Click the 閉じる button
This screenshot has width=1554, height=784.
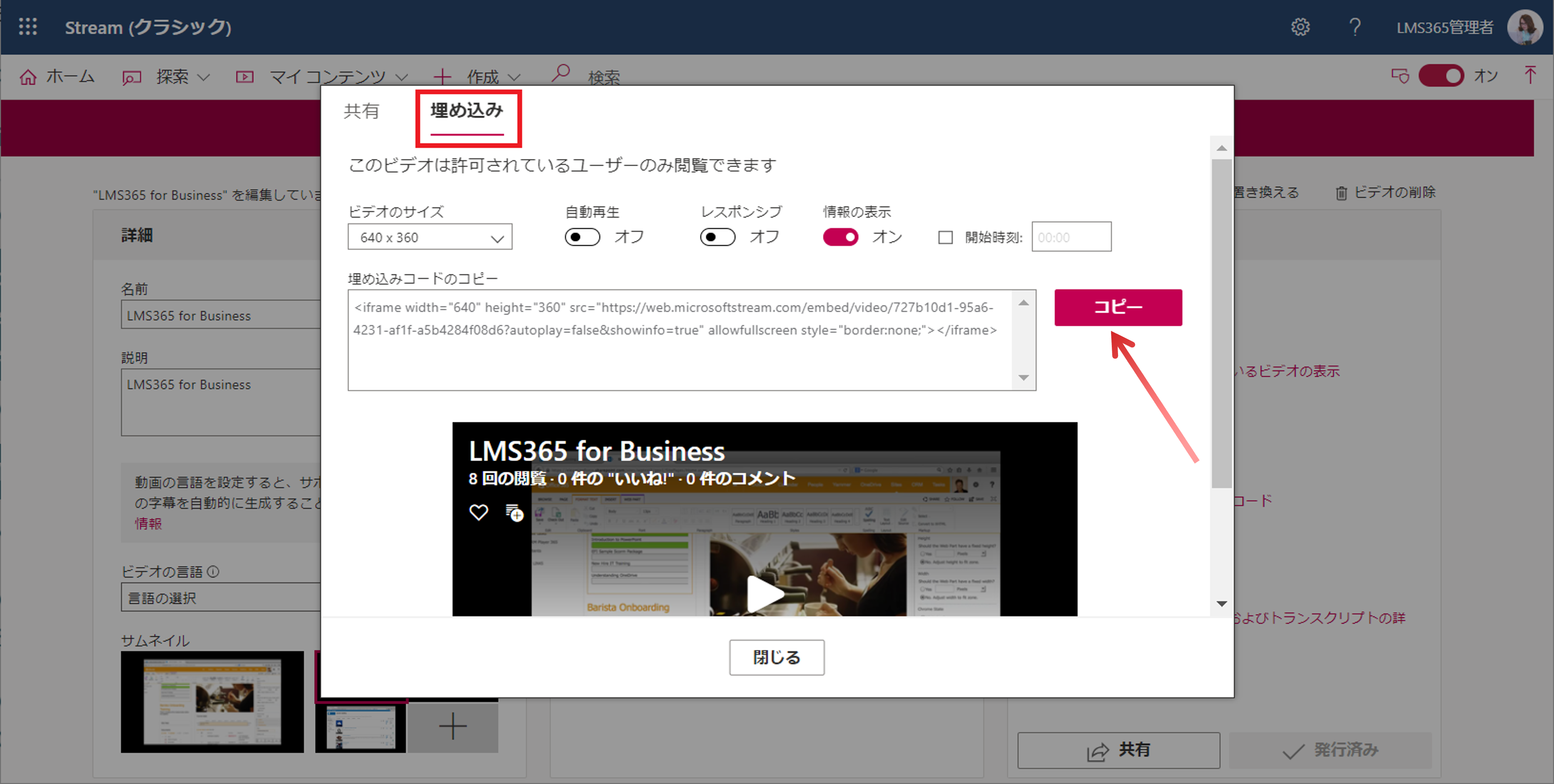tap(777, 657)
